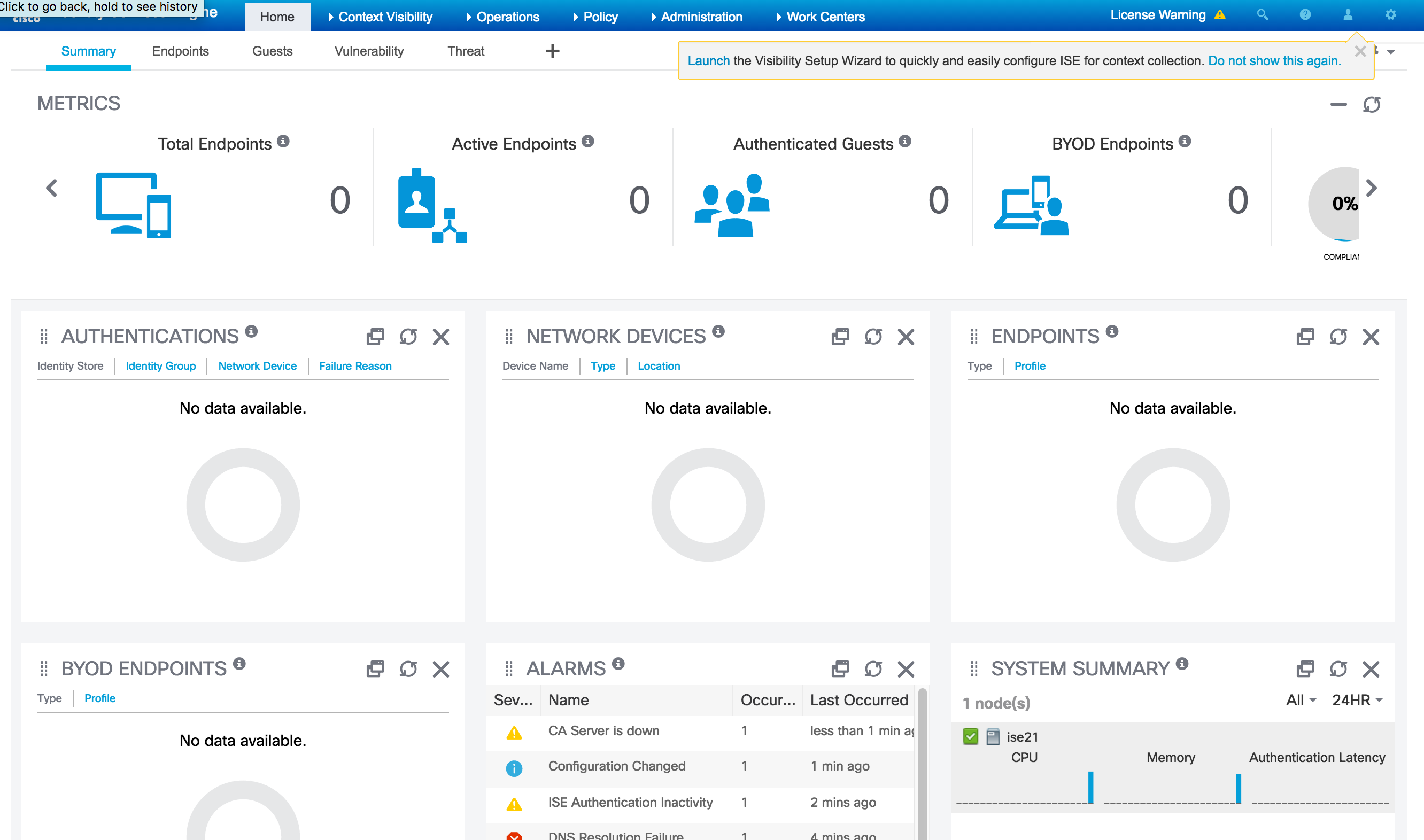1424x840 pixels.
Task: Click the search magnifier icon in header
Action: pos(1262,15)
